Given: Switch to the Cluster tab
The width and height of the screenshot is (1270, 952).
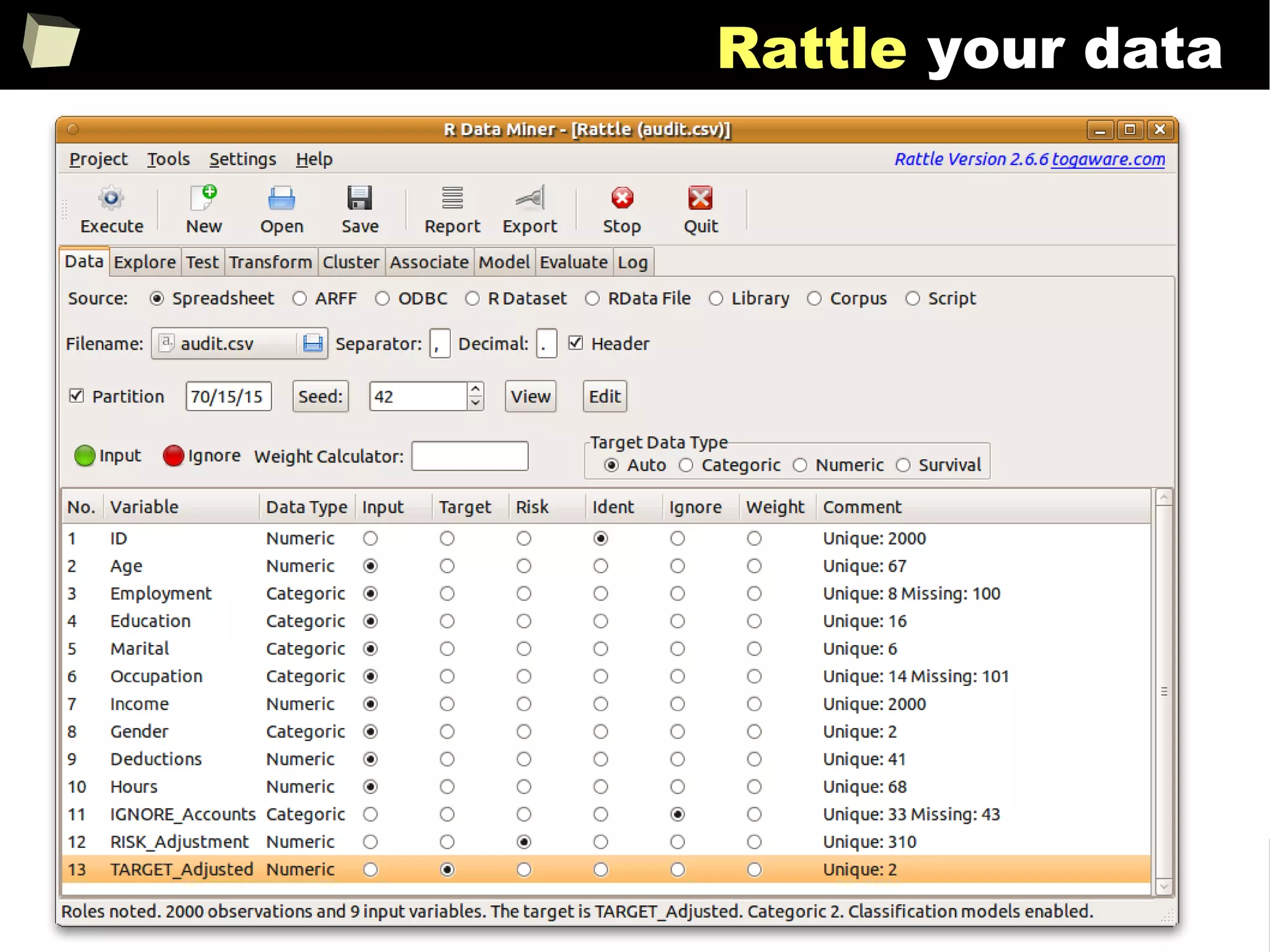Looking at the screenshot, I should point(351,262).
